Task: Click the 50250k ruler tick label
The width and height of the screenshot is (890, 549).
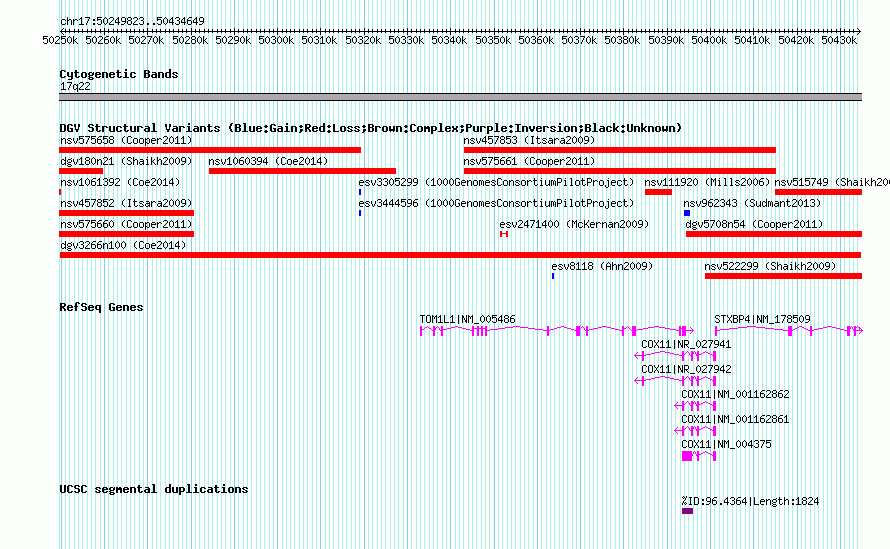Action: click(x=60, y=40)
